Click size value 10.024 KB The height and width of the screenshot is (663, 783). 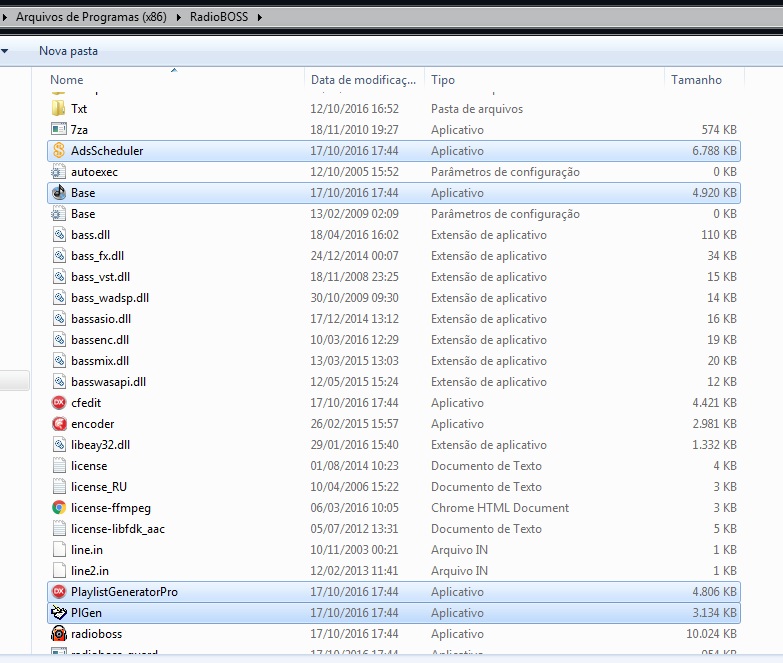(711, 634)
